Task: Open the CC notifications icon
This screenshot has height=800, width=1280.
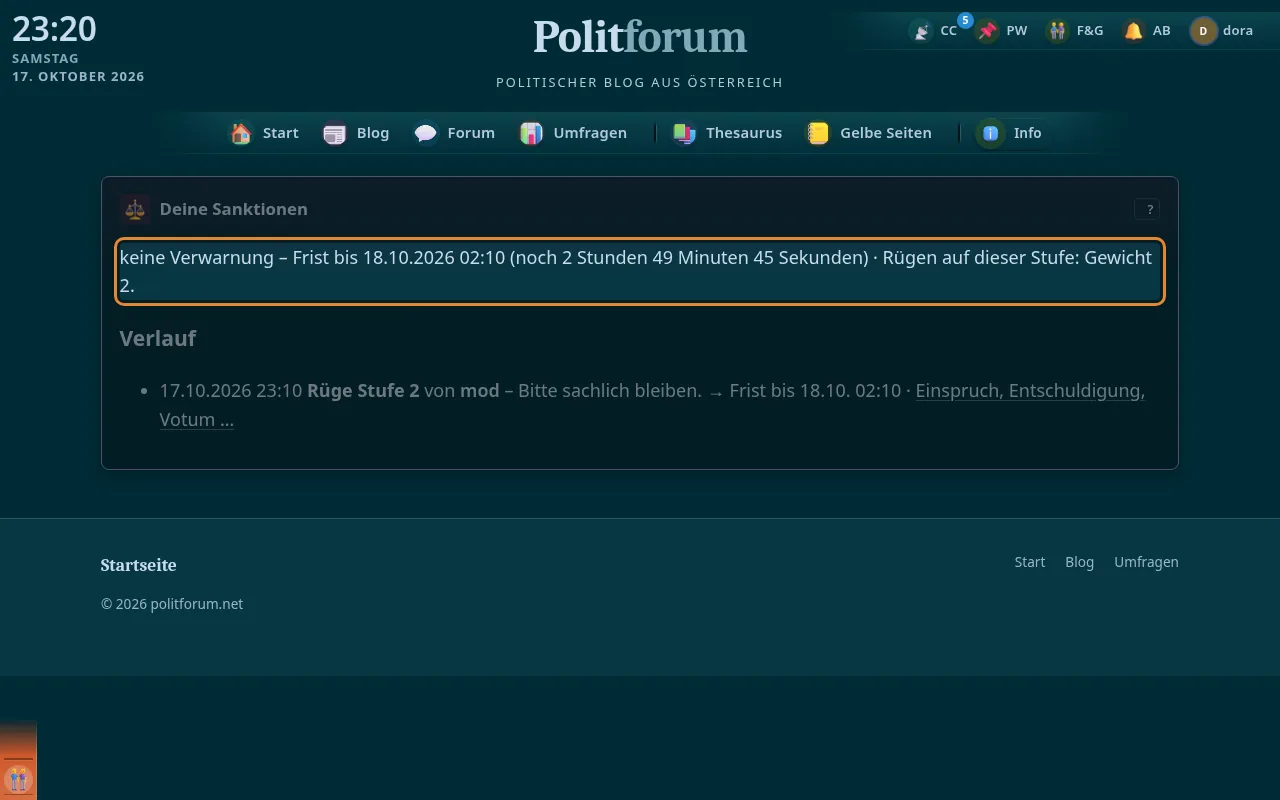Action: (x=921, y=31)
